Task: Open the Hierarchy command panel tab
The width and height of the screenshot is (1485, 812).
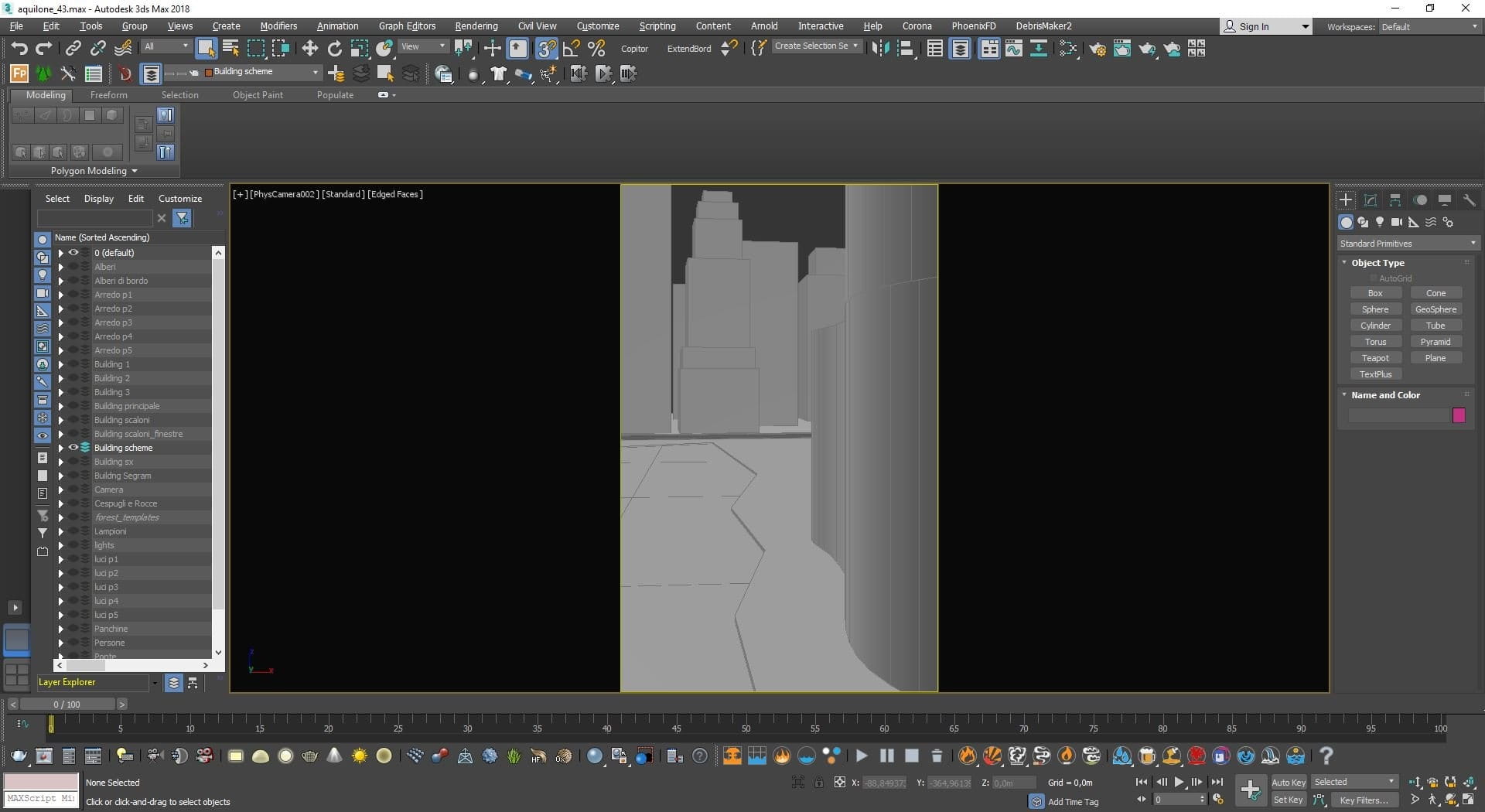Action: [1395, 200]
